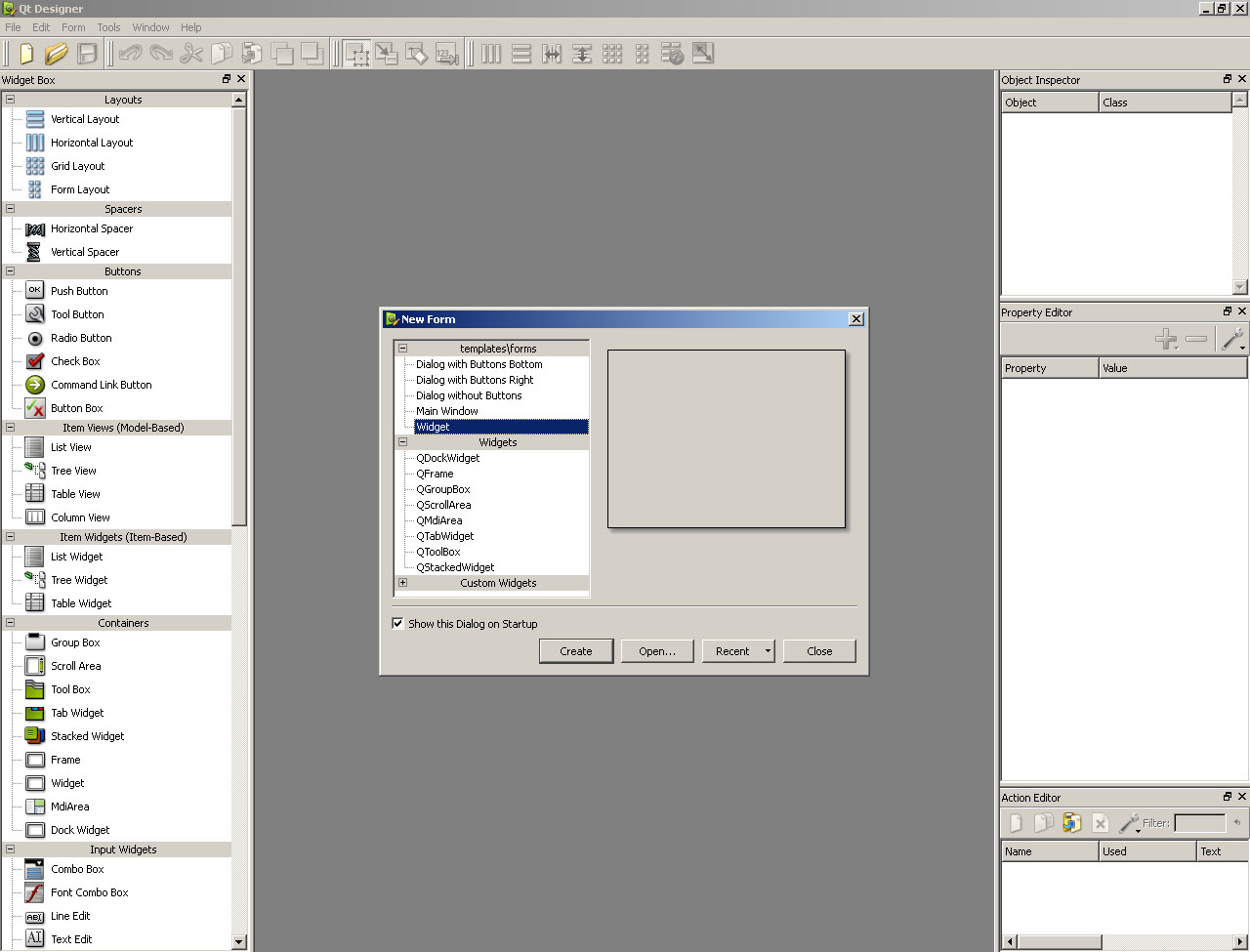Click Lay Out in a Grid toolbar icon

[612, 54]
